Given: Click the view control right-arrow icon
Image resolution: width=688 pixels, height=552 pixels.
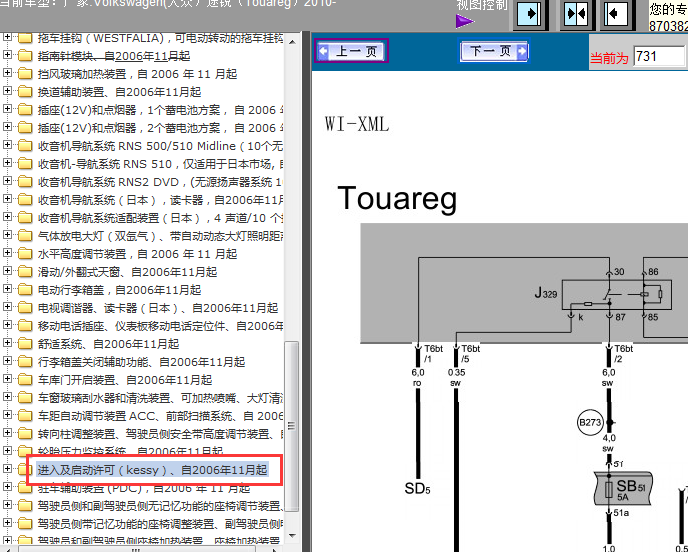Looking at the screenshot, I should 530,14.
